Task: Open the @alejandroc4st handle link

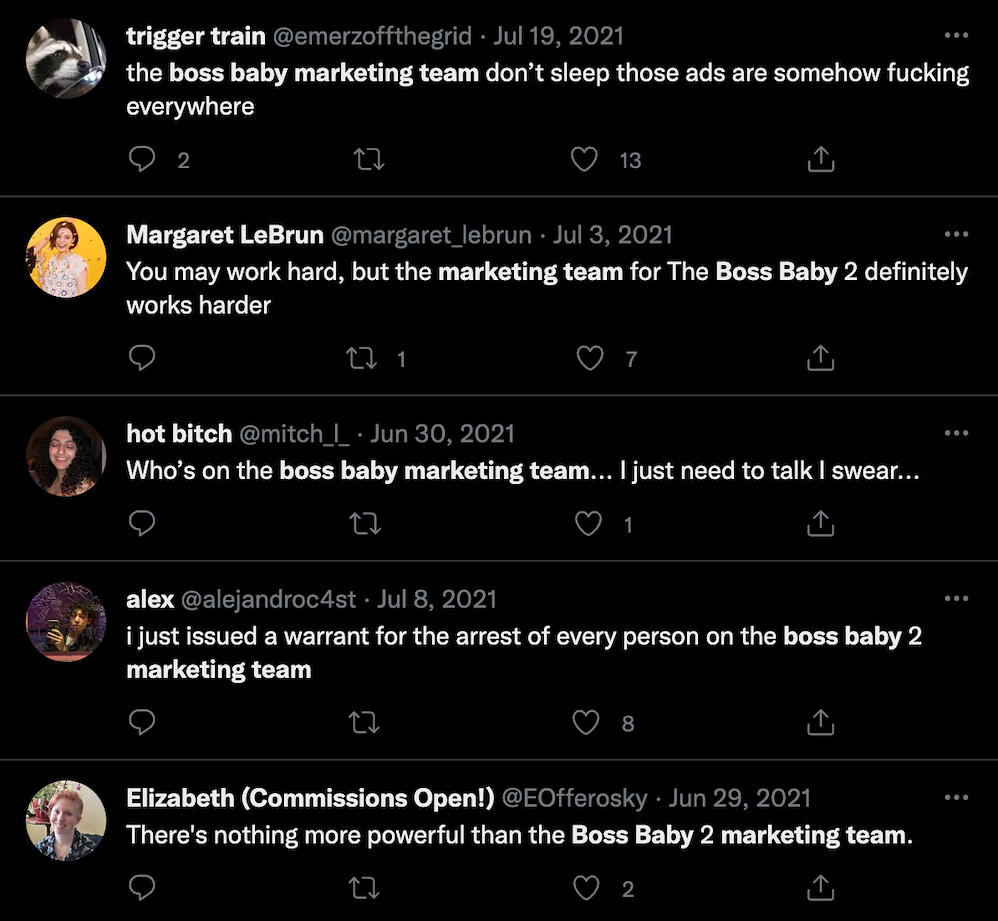Action: 267,599
